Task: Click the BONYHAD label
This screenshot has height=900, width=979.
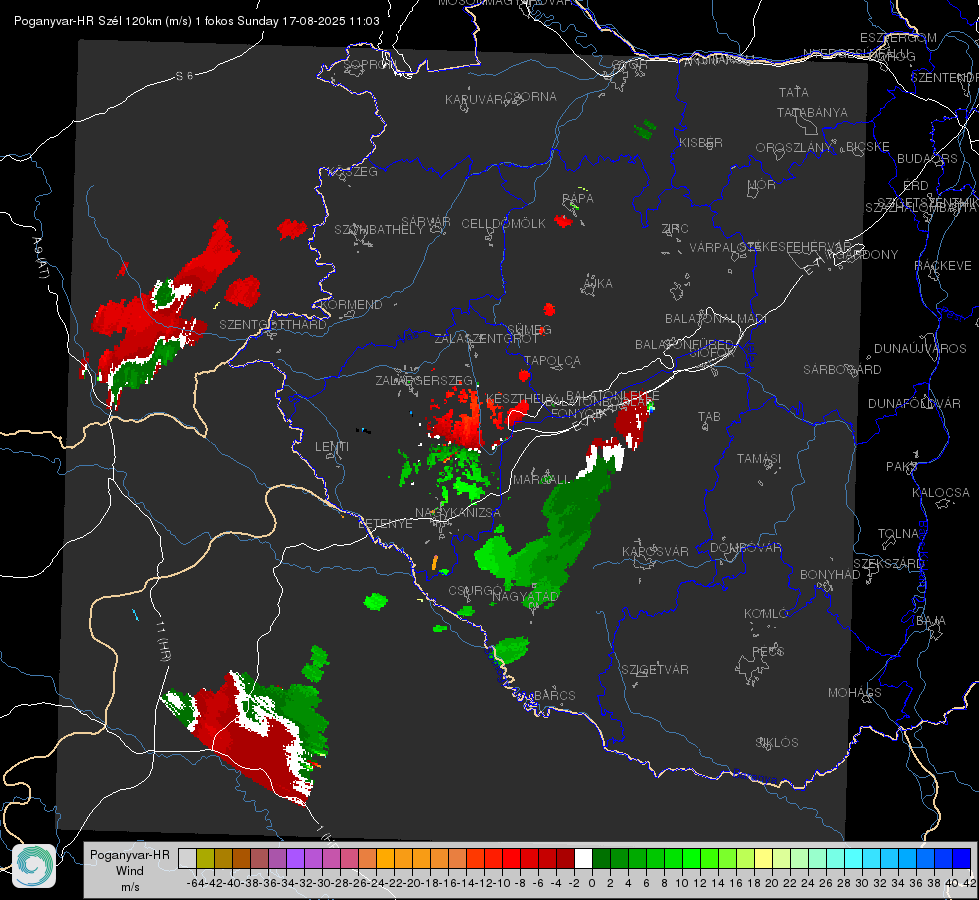Action: pyautogui.click(x=830, y=575)
